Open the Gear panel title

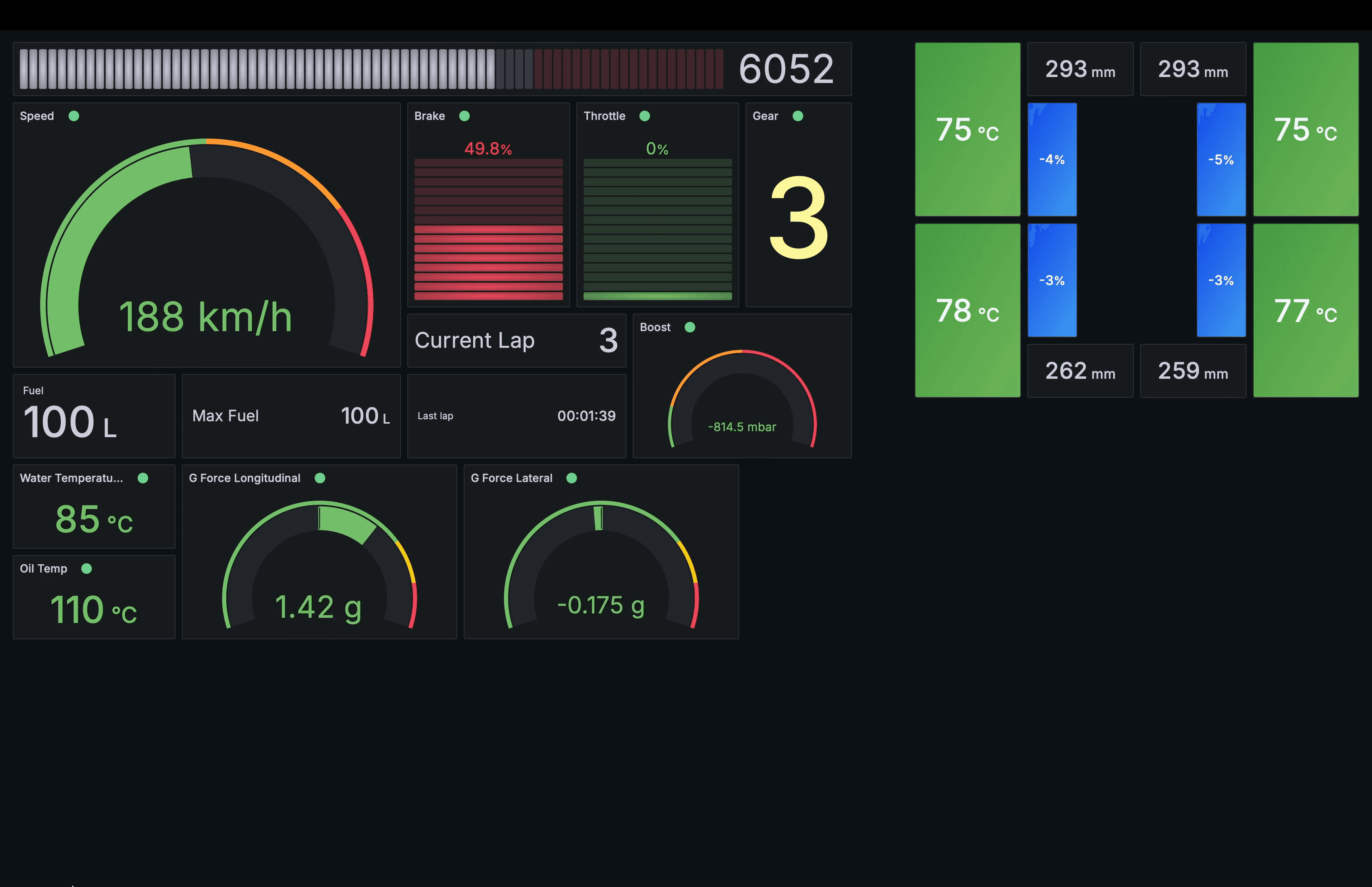[x=765, y=116]
